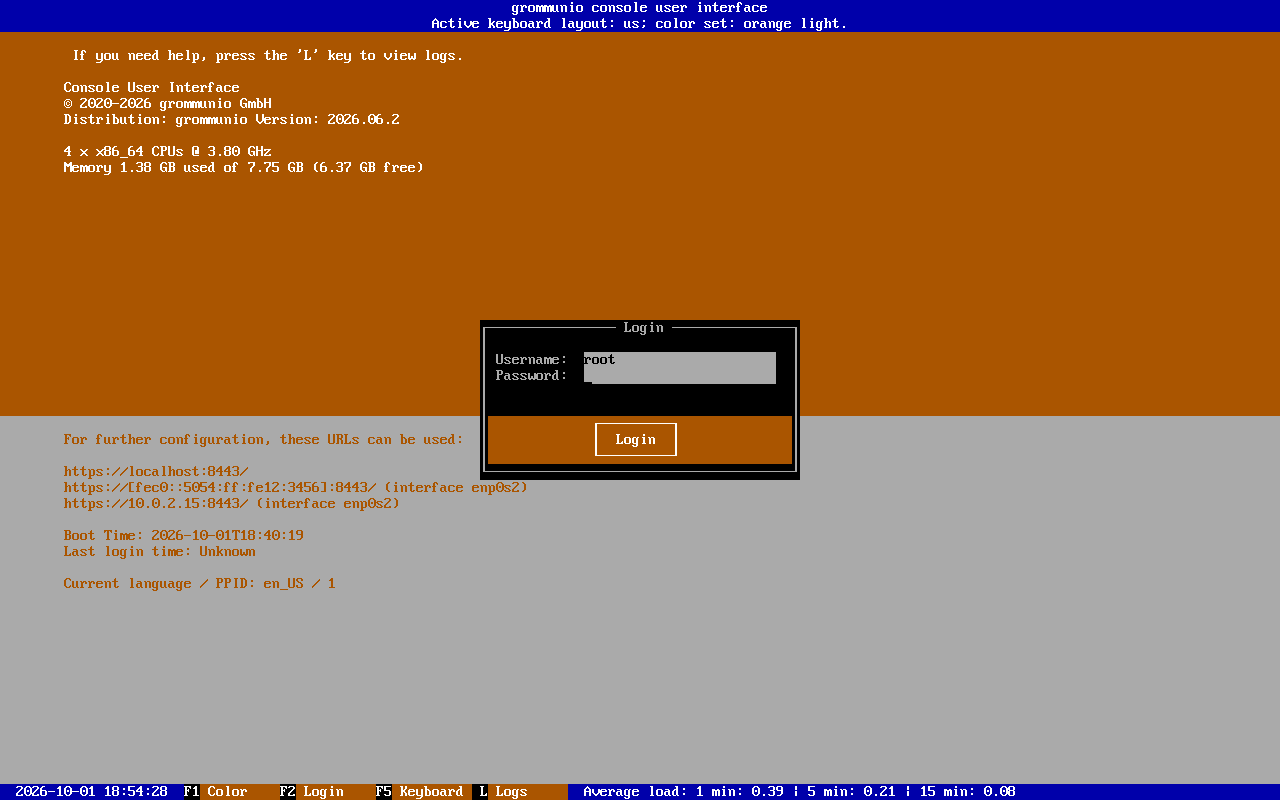1280x800 pixels.
Task: Focus the Username input field
Action: [680, 360]
